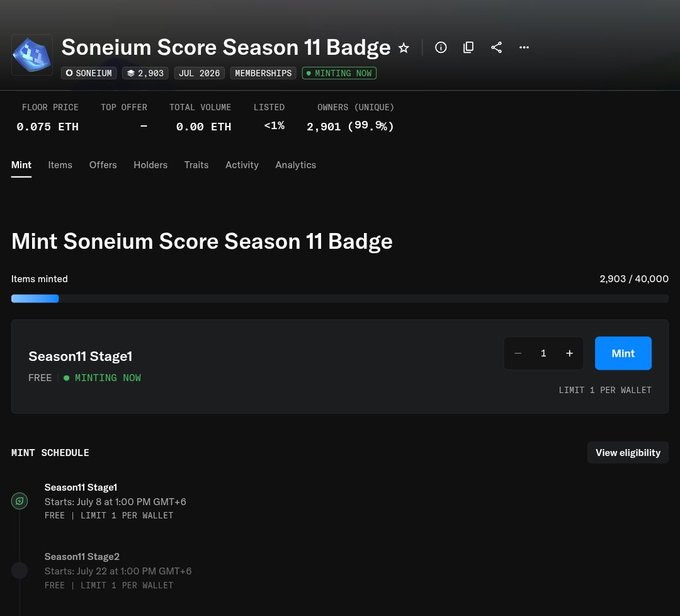Screen dimensions: 680x616
Task: Click the TOP OFFER dash value
Action: [x=144, y=126]
